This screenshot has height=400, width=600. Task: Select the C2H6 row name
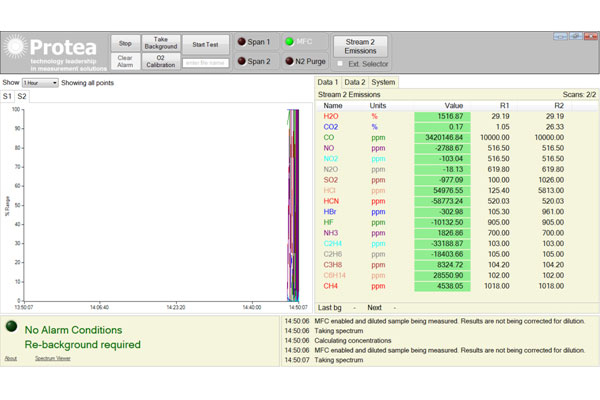pos(333,254)
